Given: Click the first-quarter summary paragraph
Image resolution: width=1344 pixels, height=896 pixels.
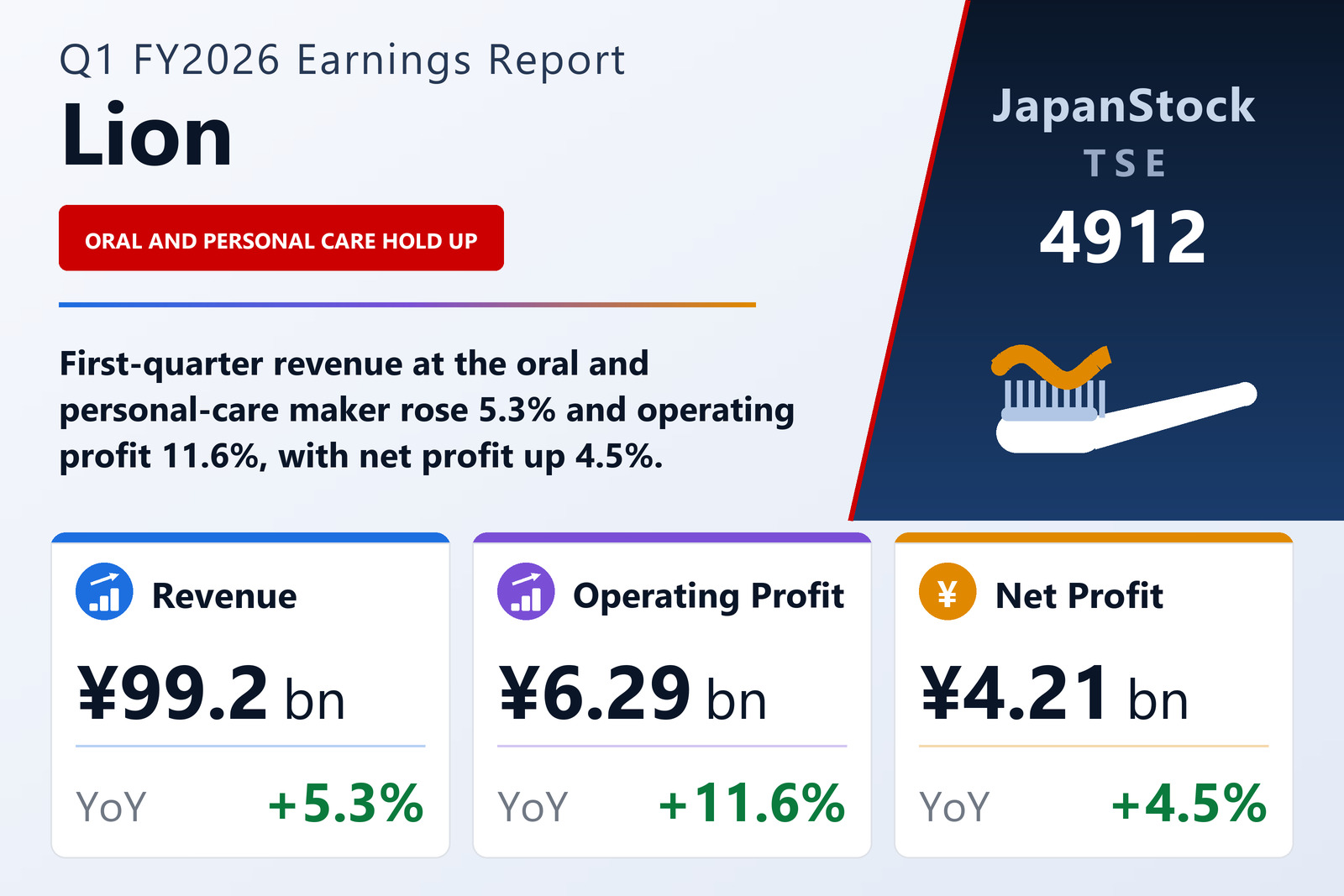Looking at the screenshot, I should (427, 411).
